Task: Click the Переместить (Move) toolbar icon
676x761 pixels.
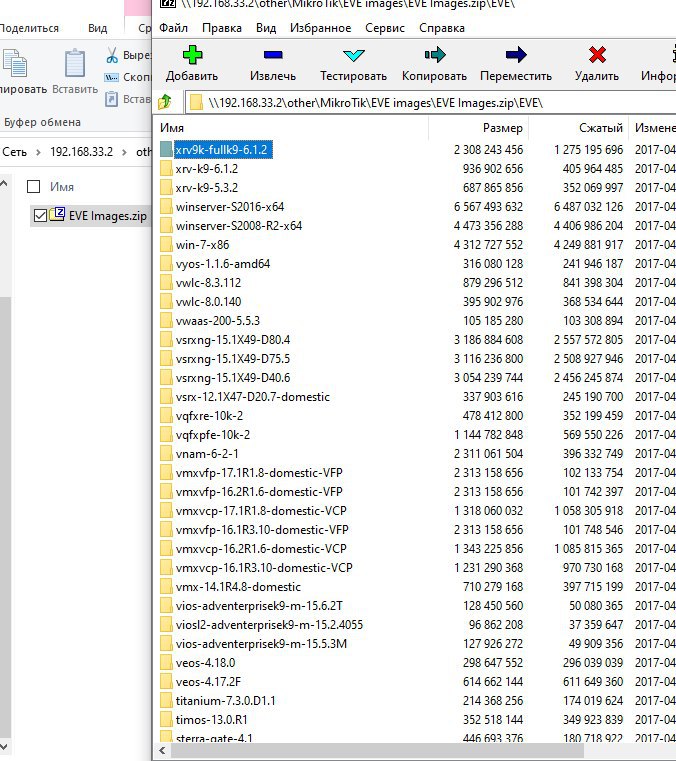Action: pos(516,55)
